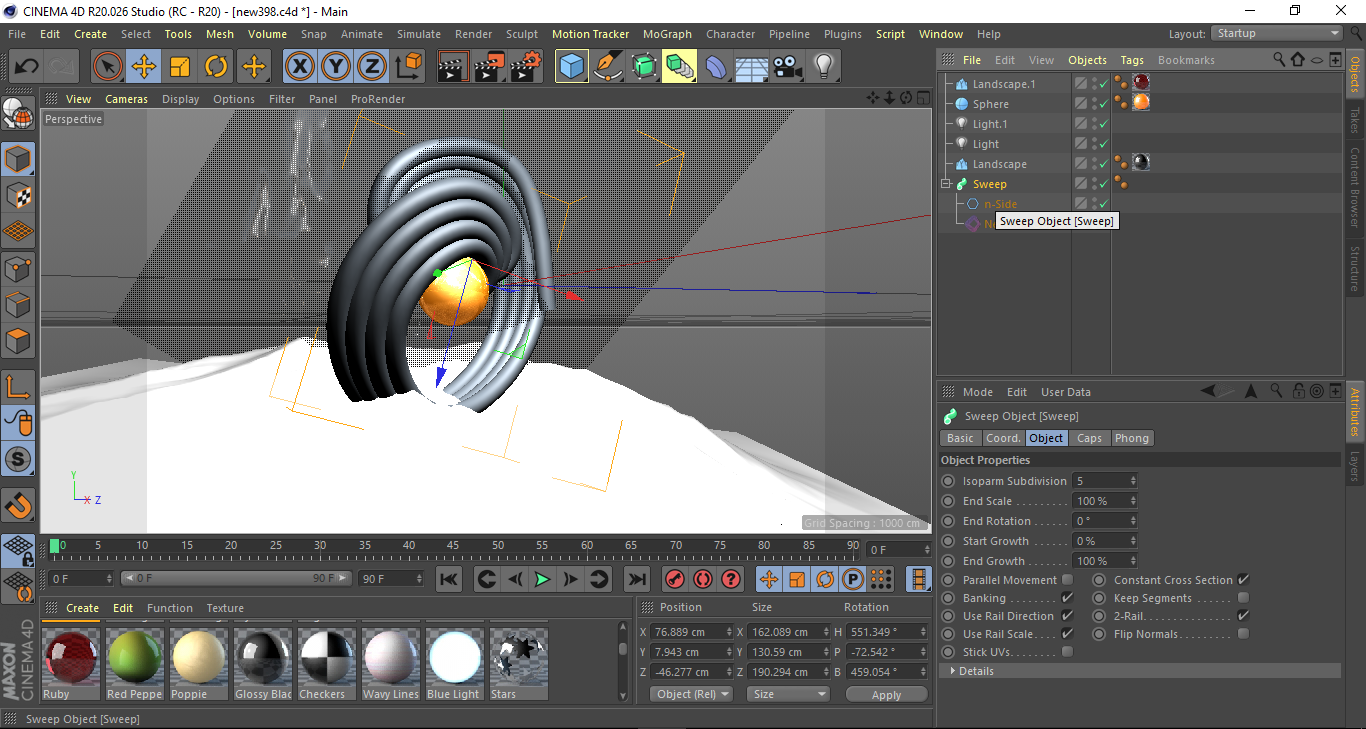Adjust Start Growth stepper arrows
This screenshot has height=729, width=1366.
[1133, 541]
